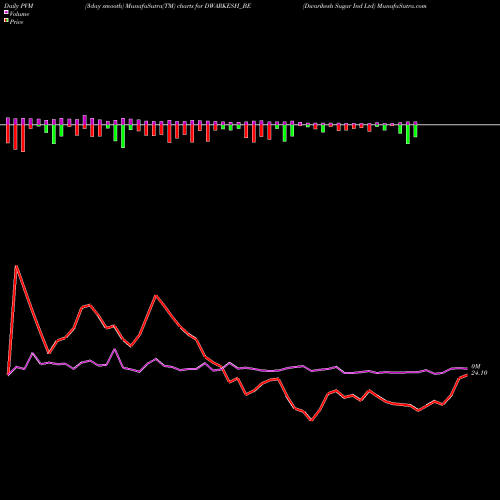The height and width of the screenshot is (500, 500).
Task: Click the magenta Volume legend swatch
Action: [6, 12]
